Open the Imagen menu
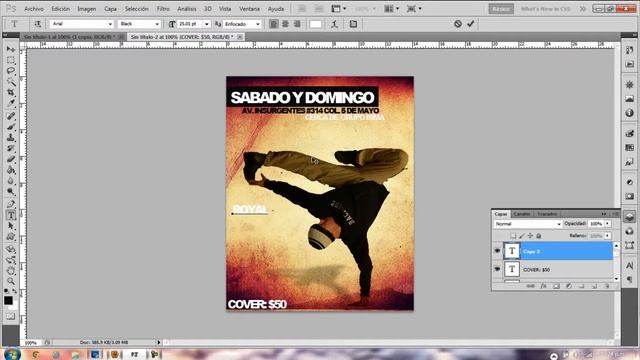640x360 pixels. tap(87, 9)
